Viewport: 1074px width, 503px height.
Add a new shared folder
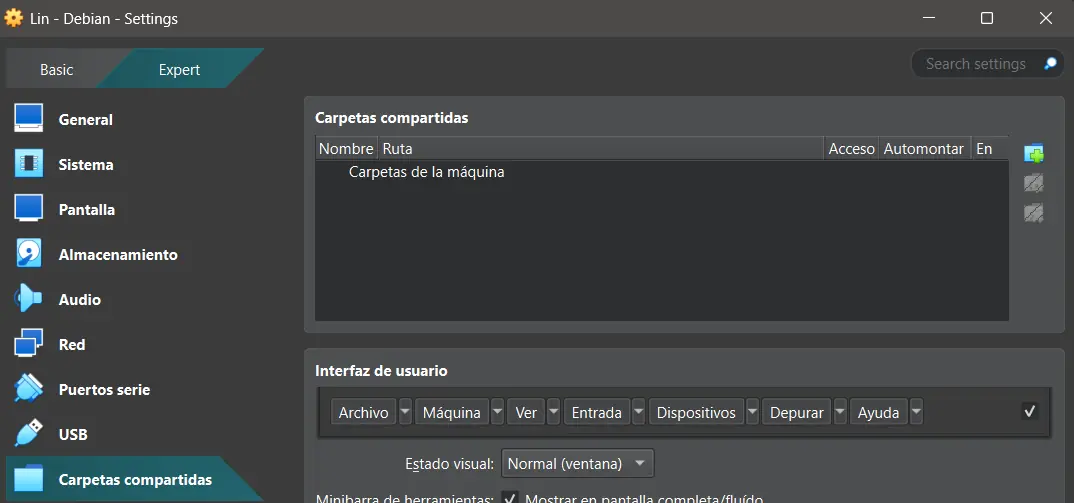(1034, 154)
